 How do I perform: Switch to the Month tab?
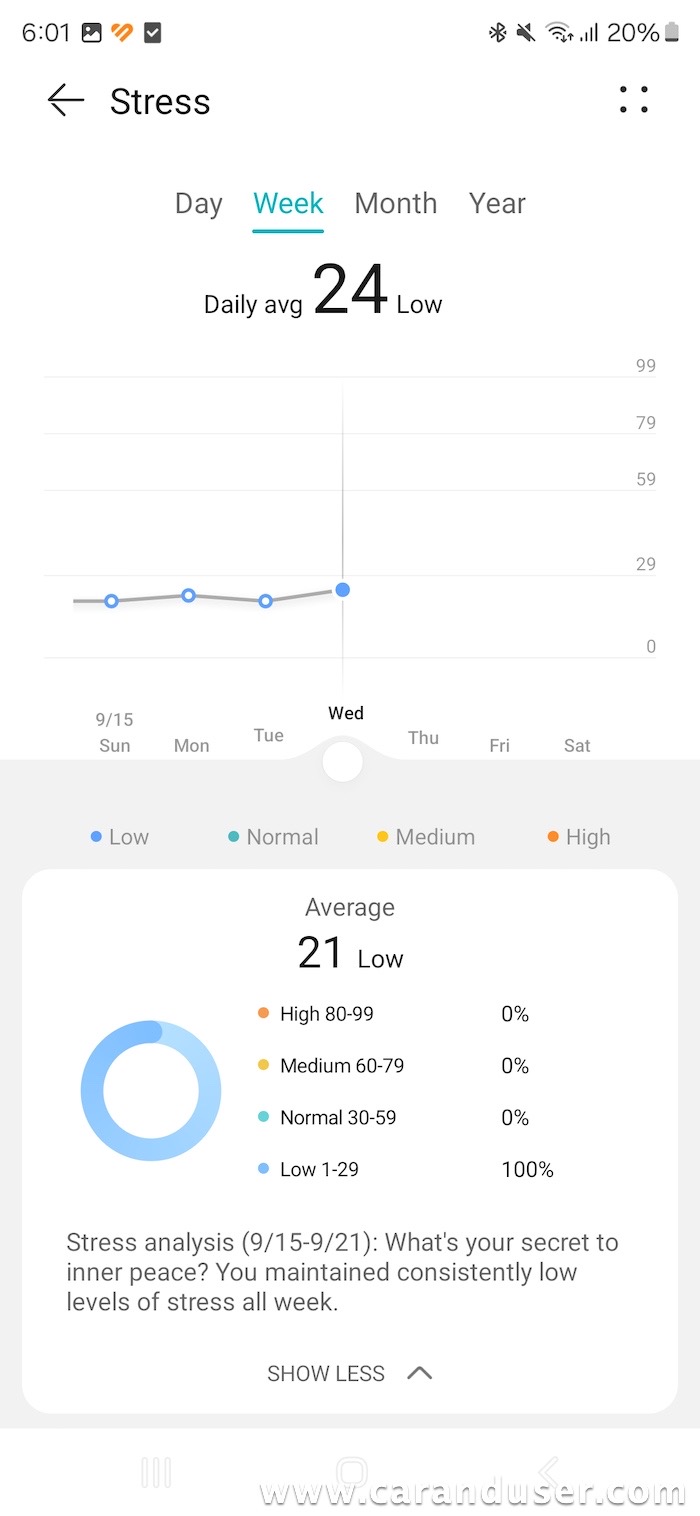(x=395, y=204)
